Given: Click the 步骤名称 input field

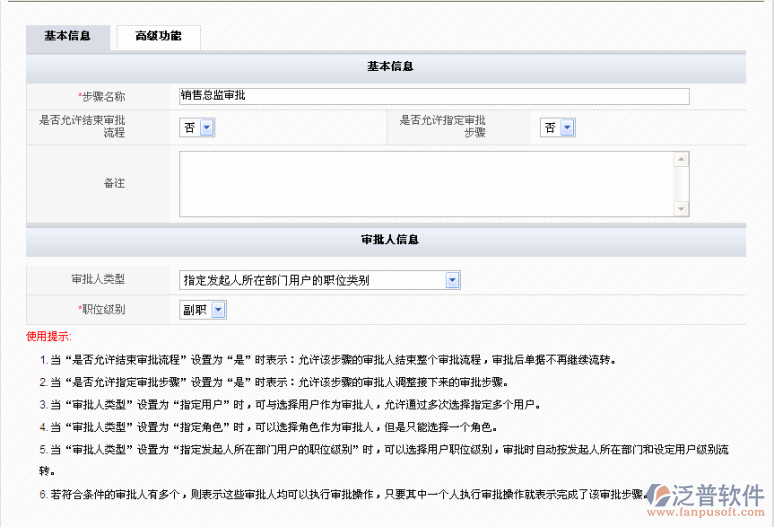Looking at the screenshot, I should pos(434,96).
